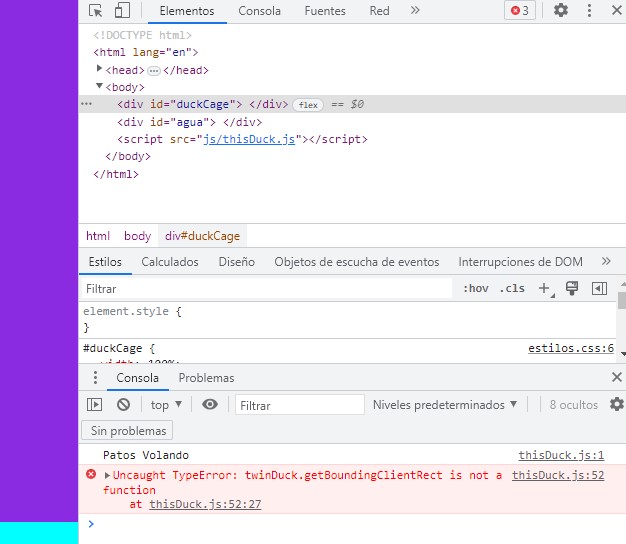This screenshot has width=626, height=544.
Task: Open the console settings gear
Action: [x=617, y=404]
